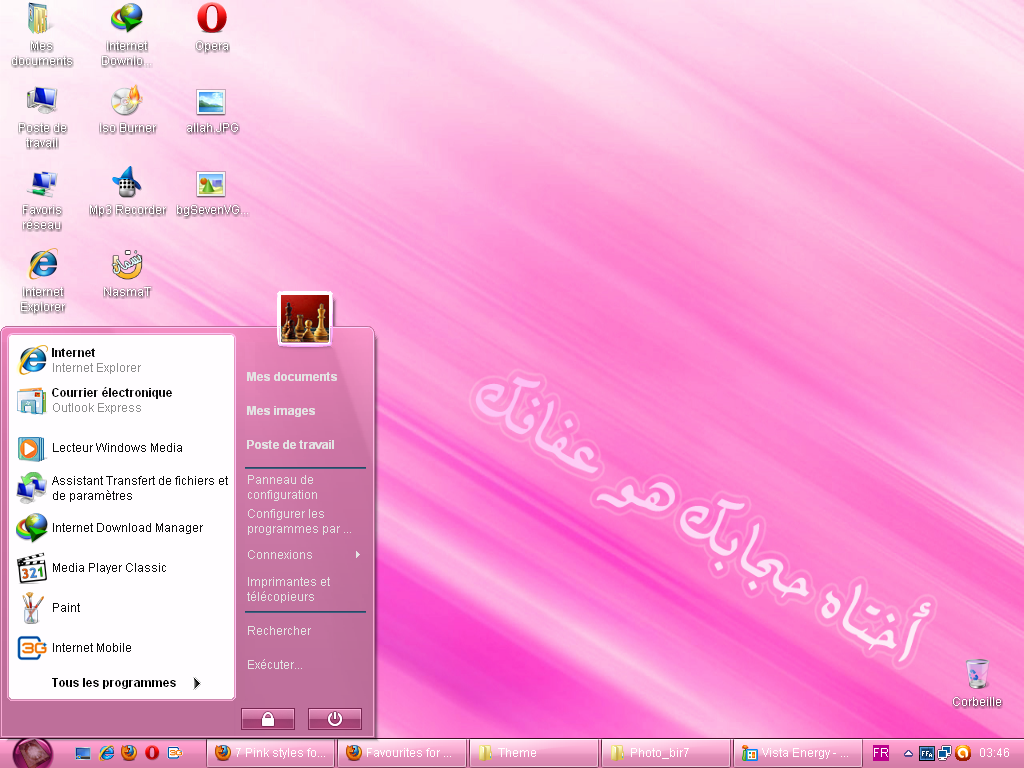The image size is (1024, 768).
Task: Expand the Connexions submenu
Action: tap(279, 554)
